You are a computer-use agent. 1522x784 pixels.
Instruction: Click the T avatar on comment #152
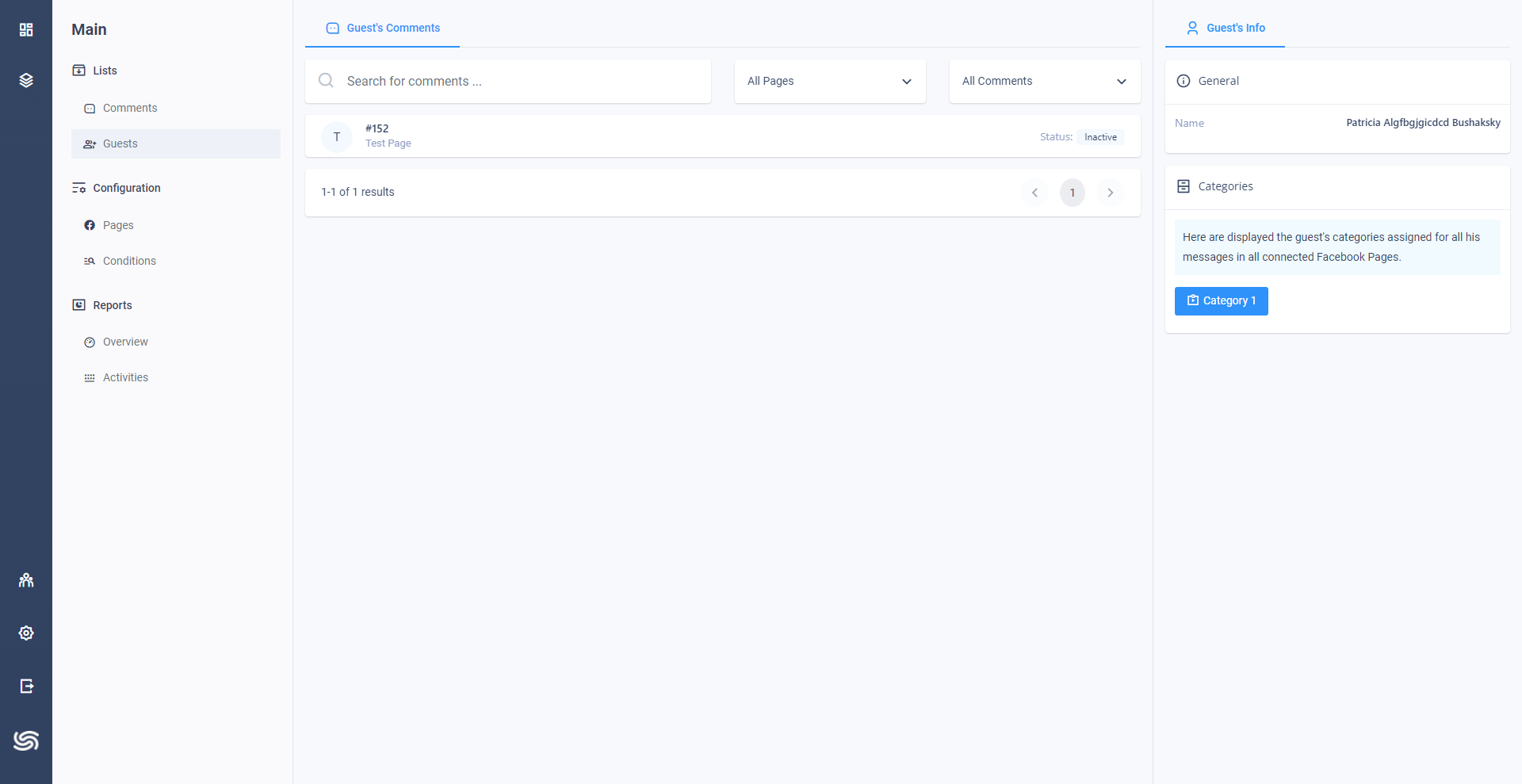(x=337, y=136)
